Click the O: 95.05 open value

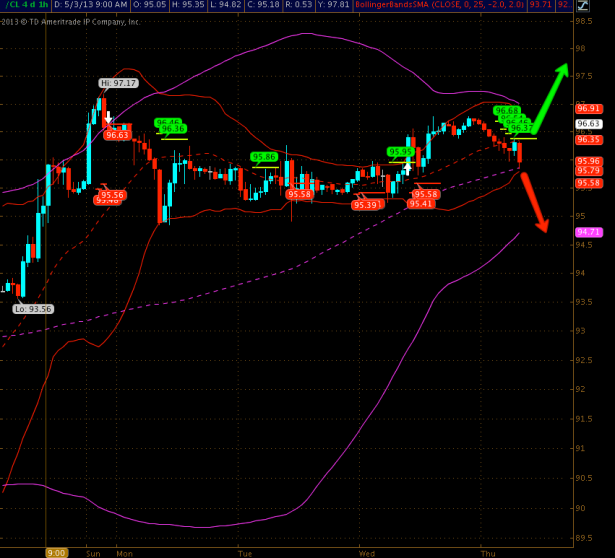click(x=149, y=5)
